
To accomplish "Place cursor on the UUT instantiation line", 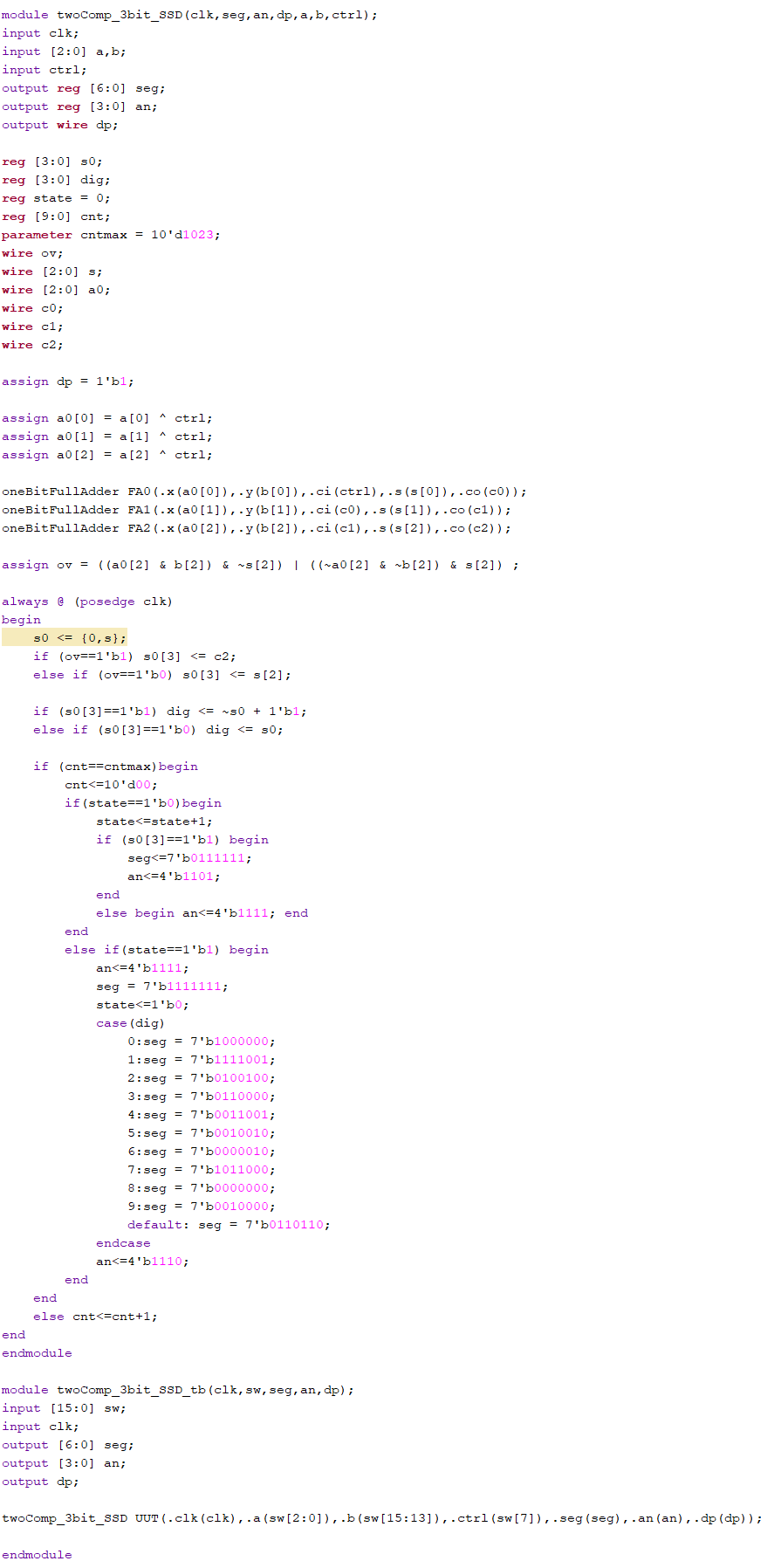I will (381, 1518).
